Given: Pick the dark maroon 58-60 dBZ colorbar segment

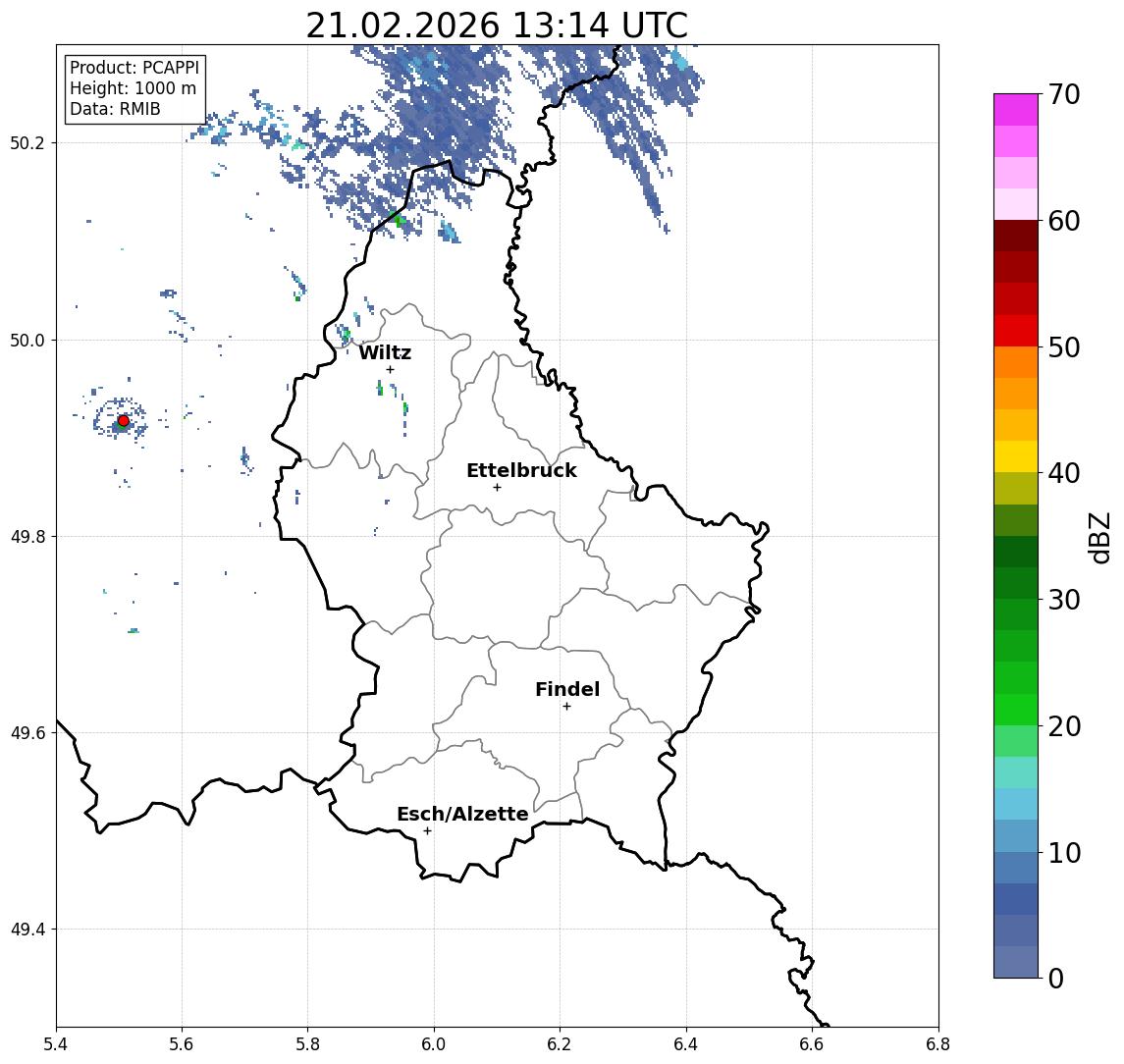Looking at the screenshot, I should 1016,236.
